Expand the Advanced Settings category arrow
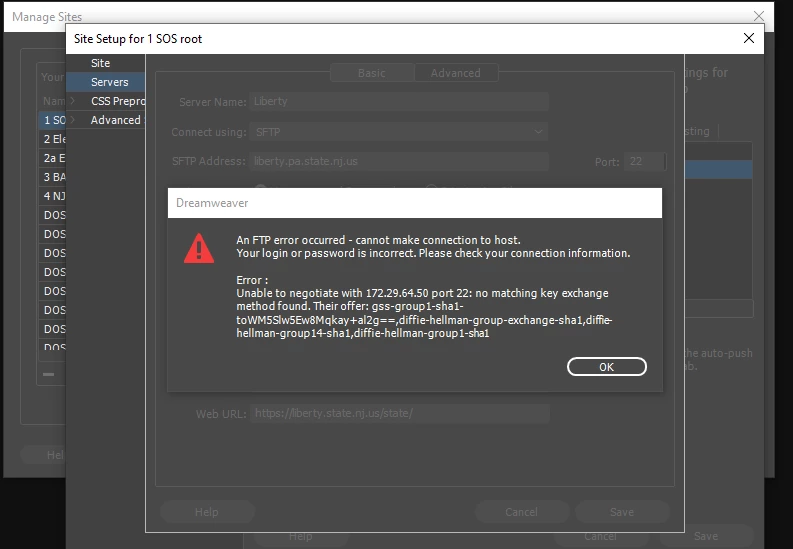Screen dimensions: 793x549 point(73,120)
